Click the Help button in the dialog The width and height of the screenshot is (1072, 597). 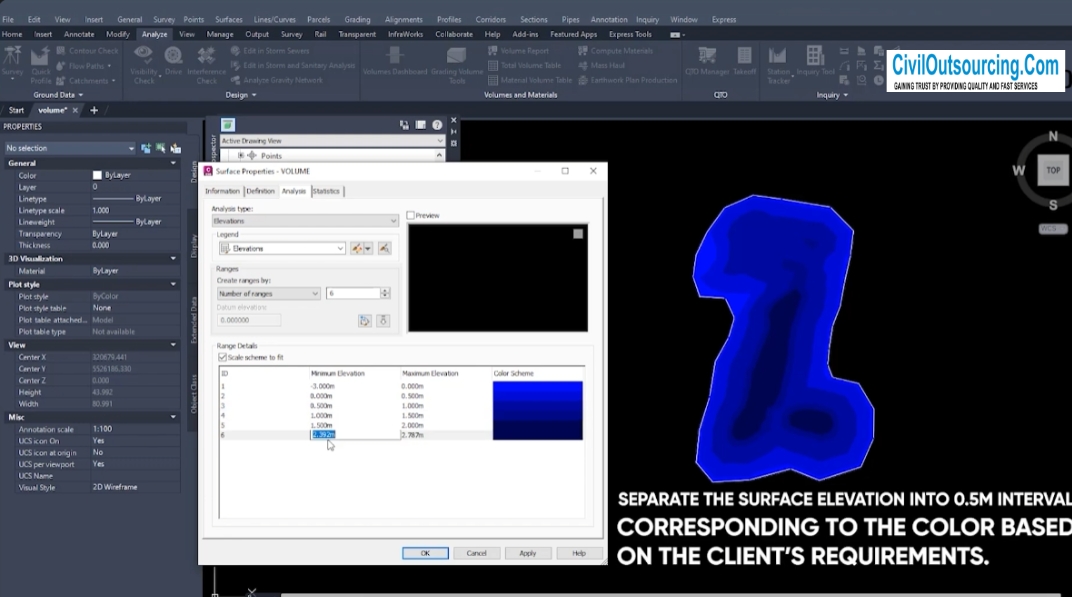pyautogui.click(x=579, y=553)
